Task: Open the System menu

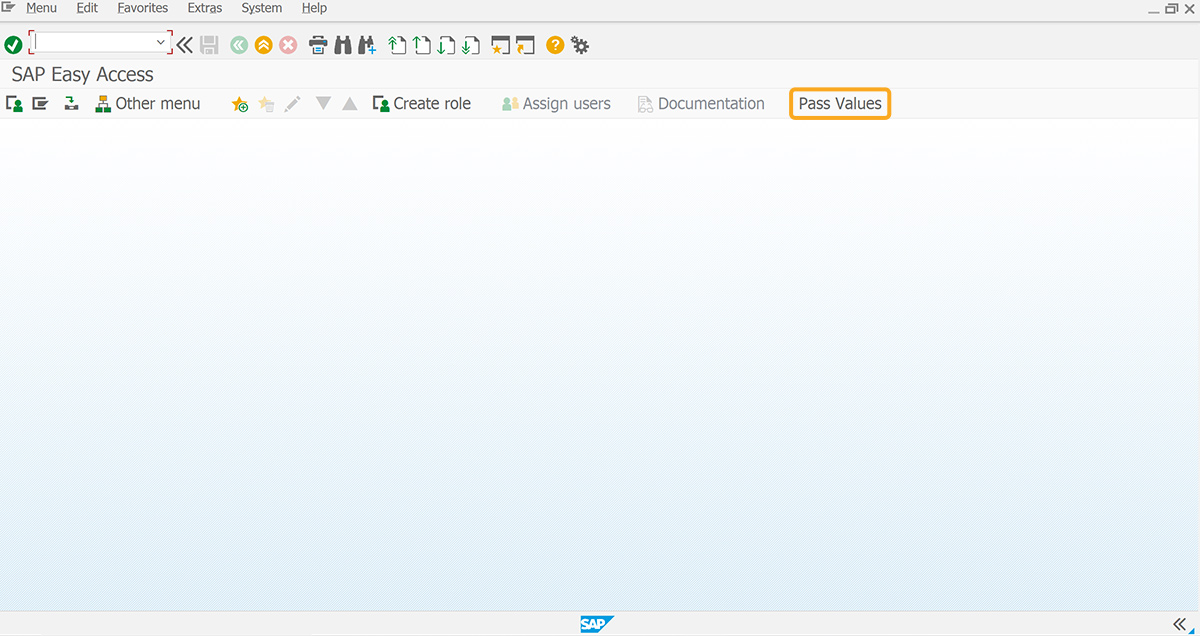Action: point(262,8)
